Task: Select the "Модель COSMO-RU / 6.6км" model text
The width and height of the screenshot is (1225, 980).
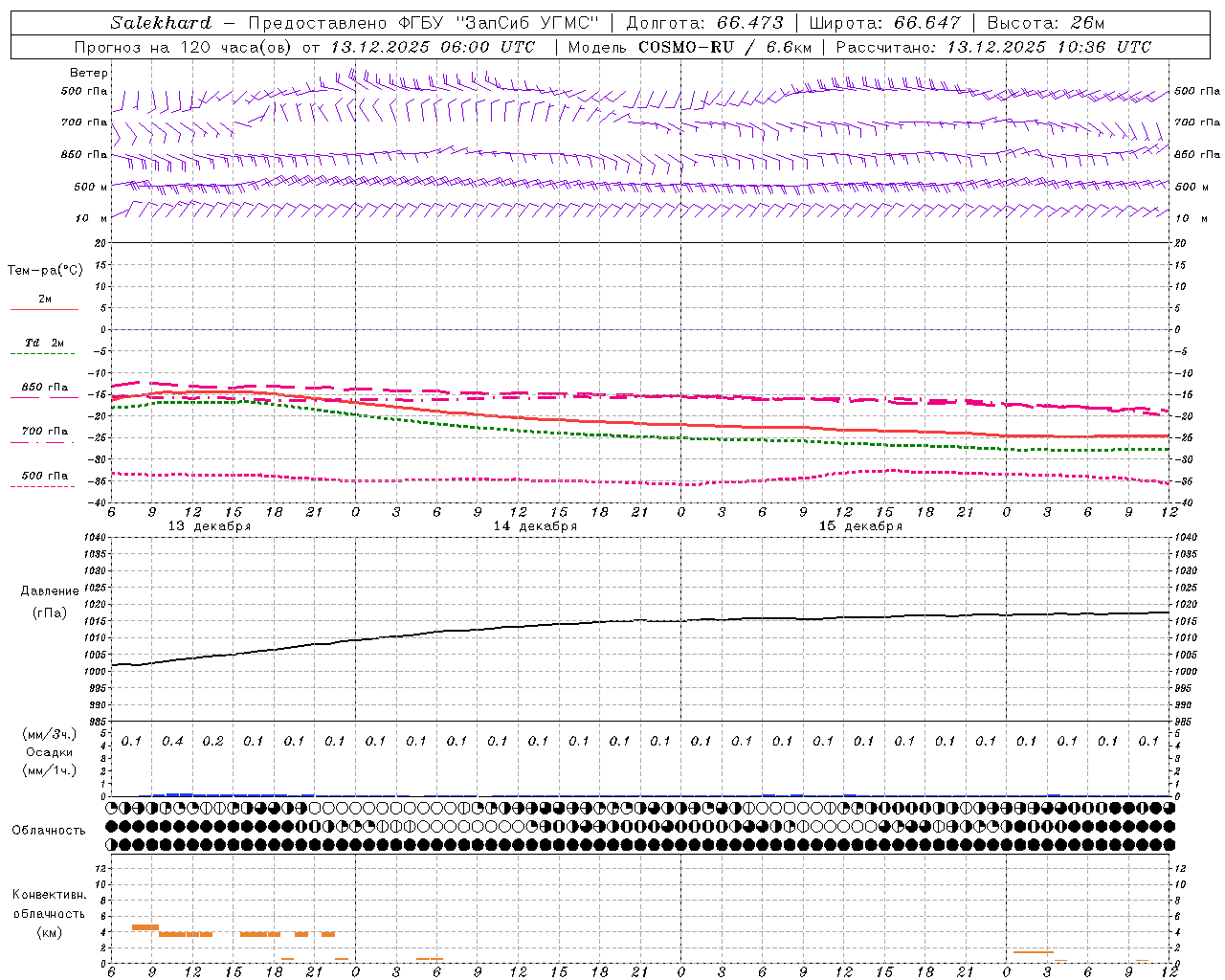Action: (689, 47)
